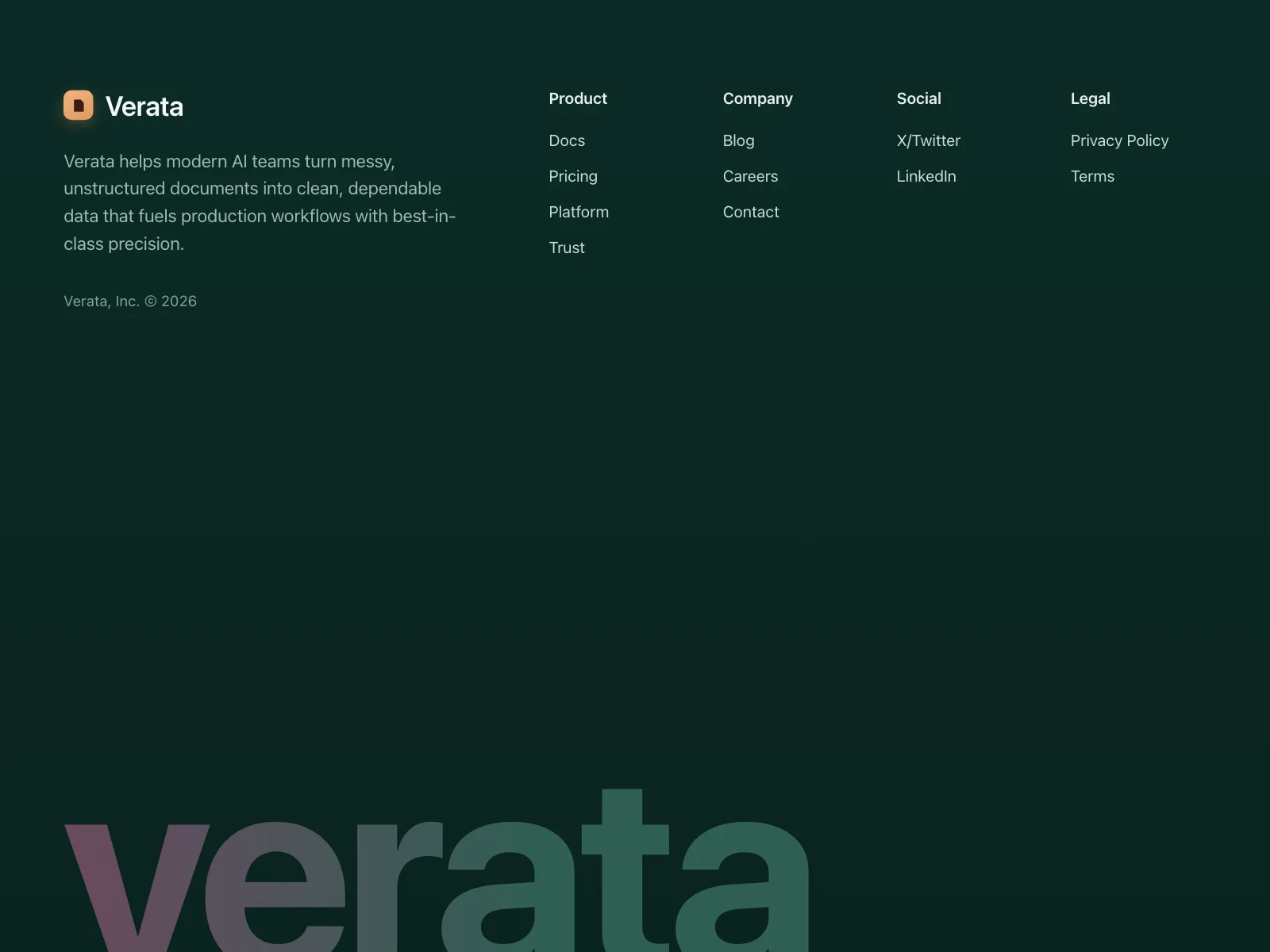View the Privacy Policy
The image size is (1270, 952).
click(1120, 140)
